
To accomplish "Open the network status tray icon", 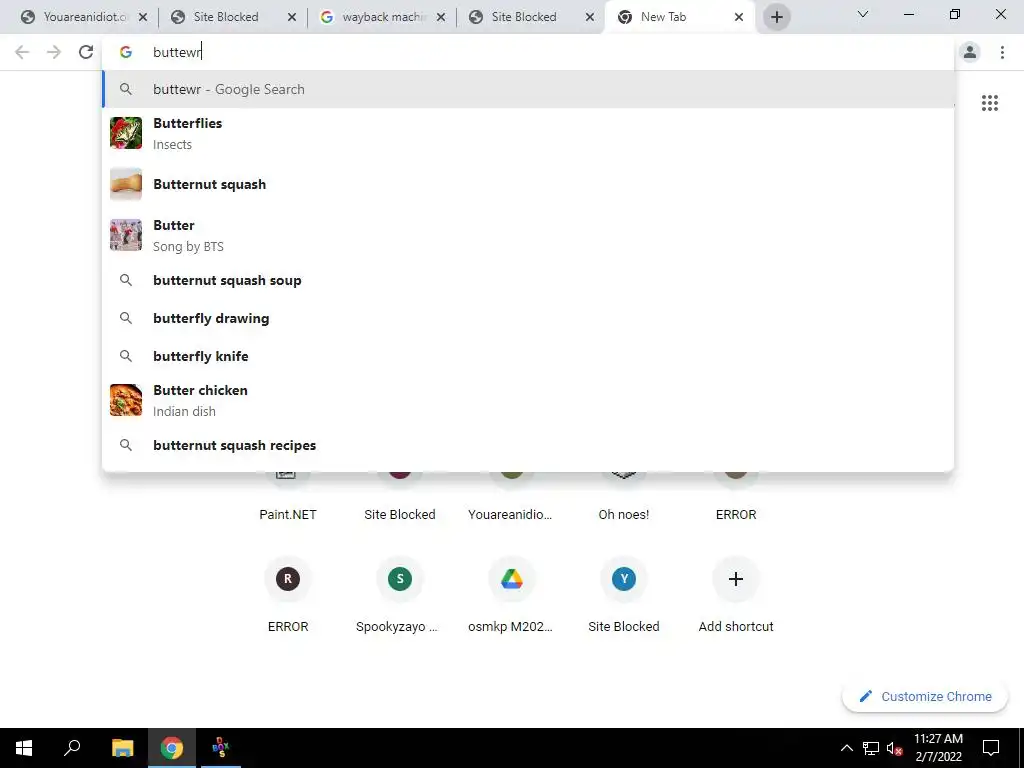I will click(x=871, y=748).
